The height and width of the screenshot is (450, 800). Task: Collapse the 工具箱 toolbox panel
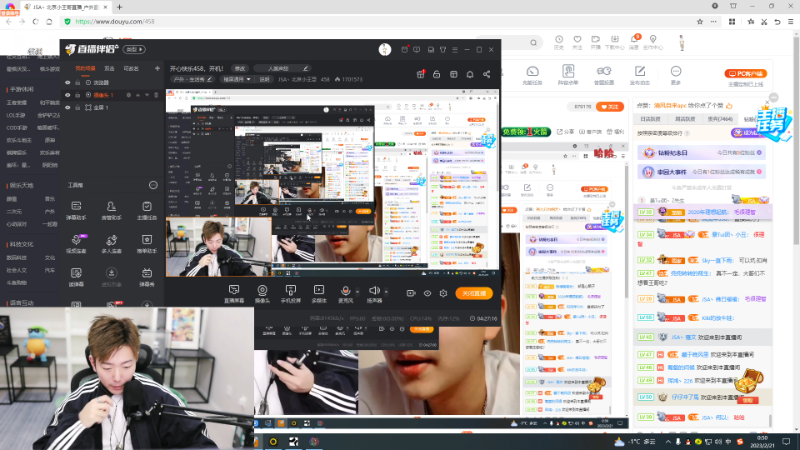click(x=153, y=185)
